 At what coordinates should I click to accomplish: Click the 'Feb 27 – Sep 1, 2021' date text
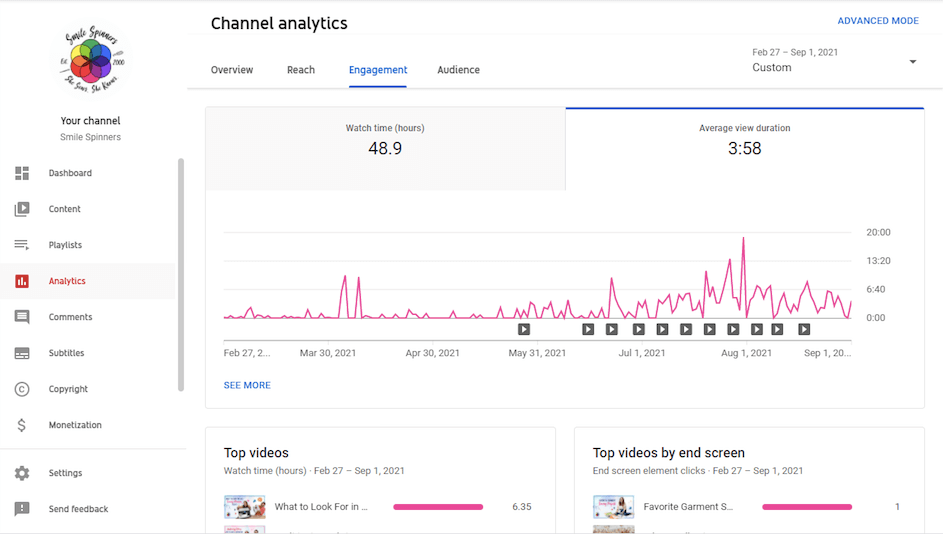click(x=795, y=52)
